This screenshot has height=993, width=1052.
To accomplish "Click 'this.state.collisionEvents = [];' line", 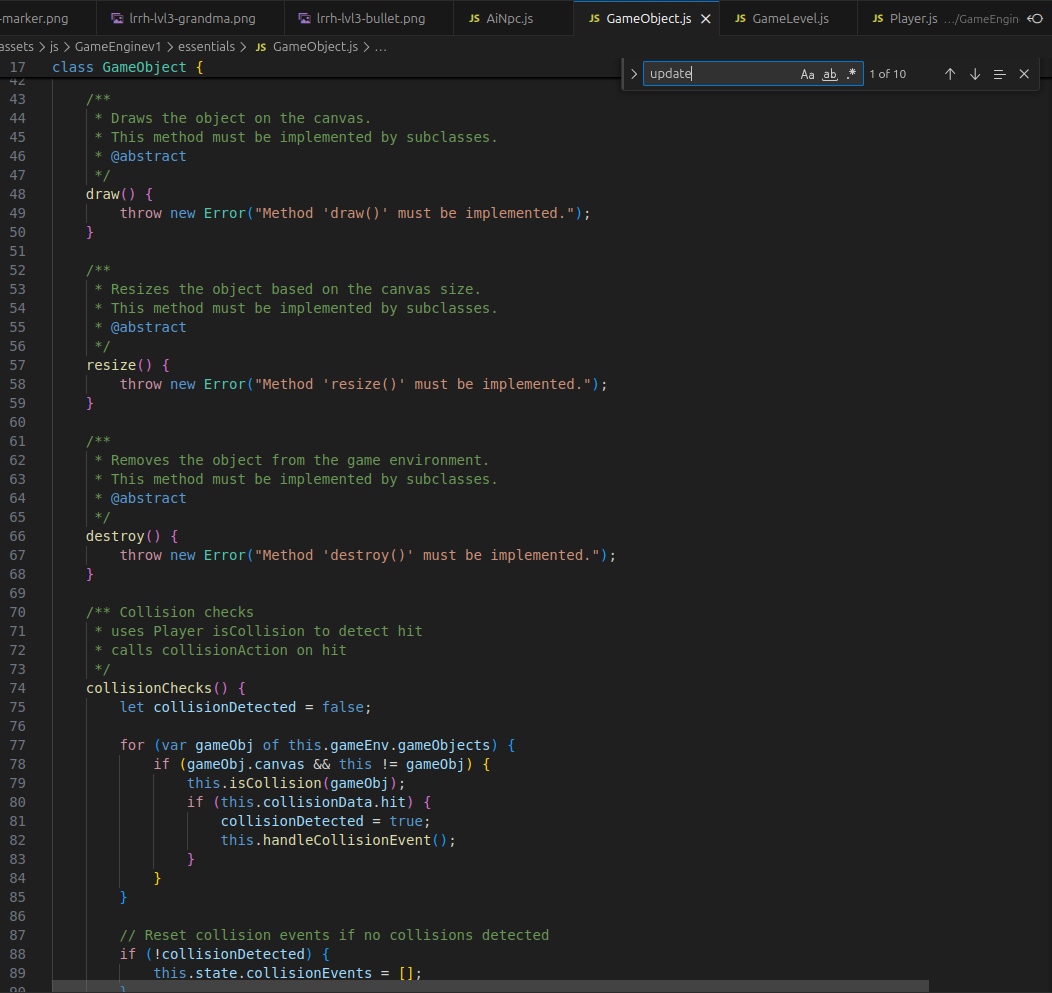I will tap(287, 973).
